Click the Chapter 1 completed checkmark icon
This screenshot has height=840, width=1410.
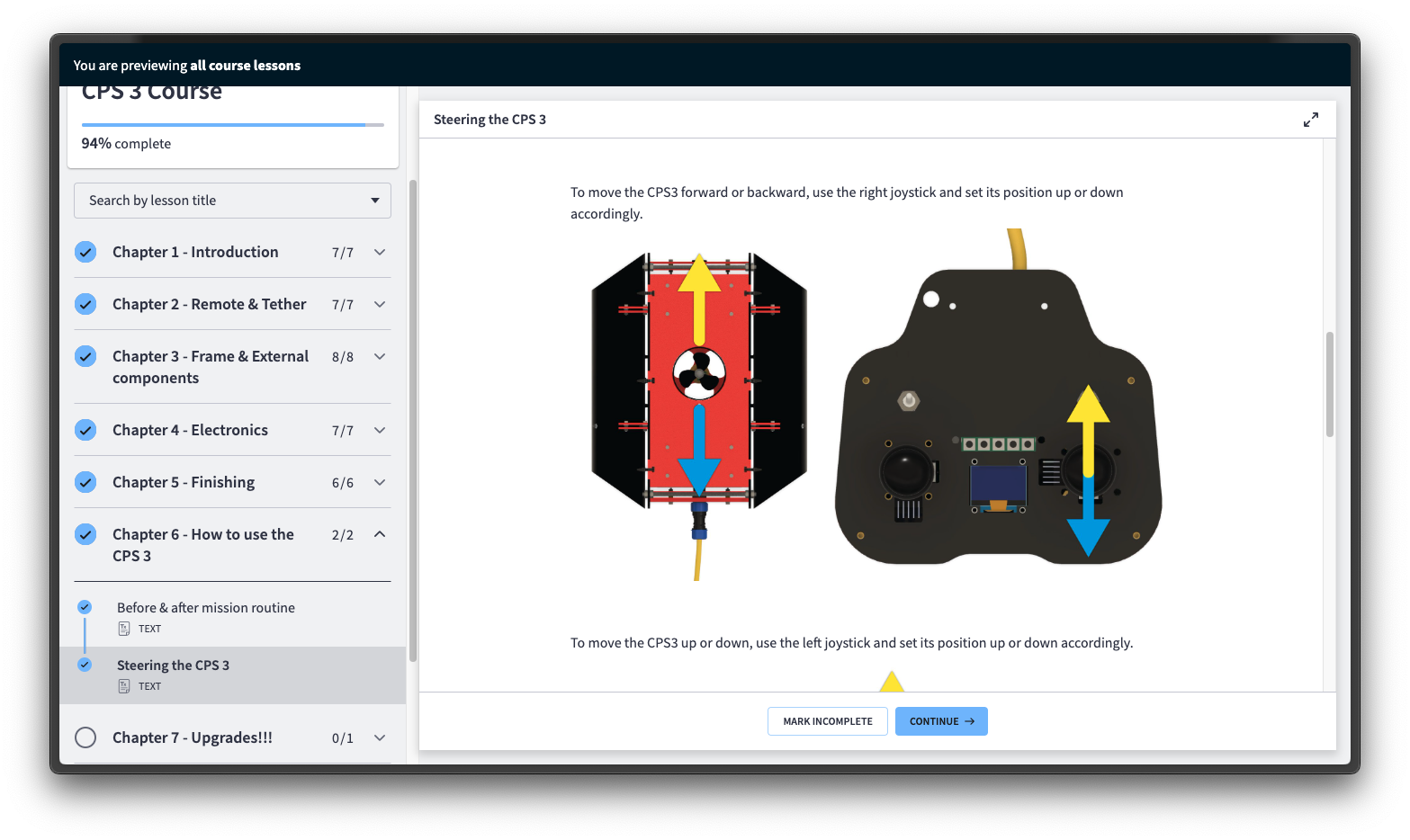pos(85,252)
